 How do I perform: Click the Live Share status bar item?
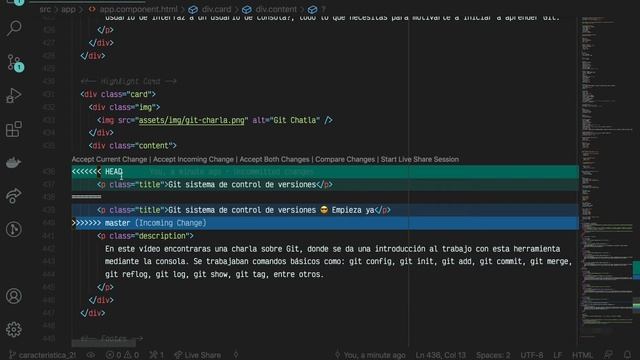pos(198,355)
